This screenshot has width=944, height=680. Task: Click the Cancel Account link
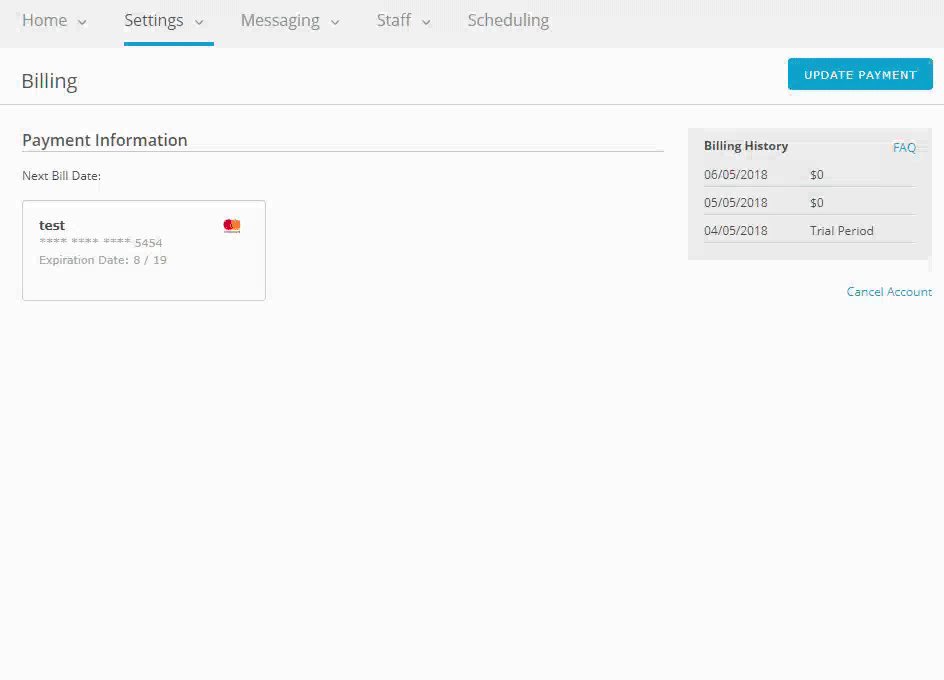tap(889, 292)
